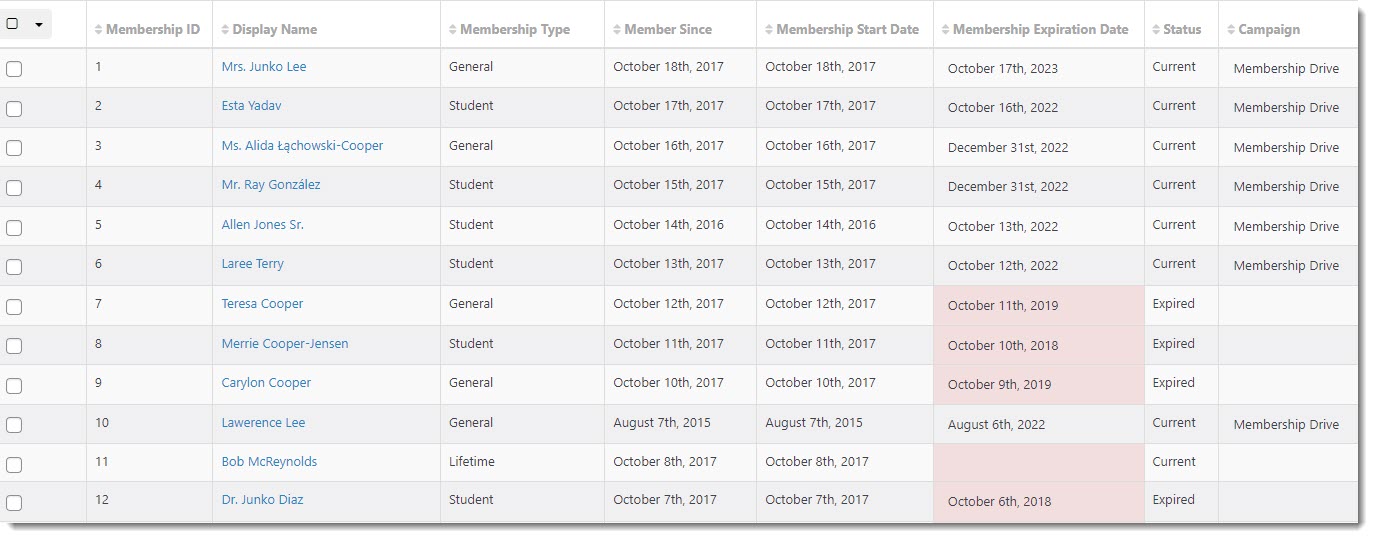This screenshot has width=1373, height=538.
Task: Click sort icon for Membership Start Date
Action: pos(769,30)
